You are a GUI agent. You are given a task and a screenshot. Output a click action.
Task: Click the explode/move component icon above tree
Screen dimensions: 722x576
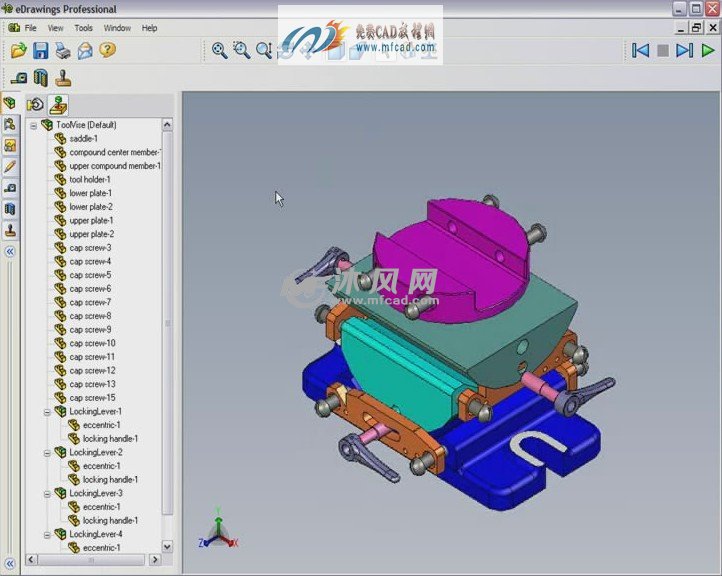(58, 105)
